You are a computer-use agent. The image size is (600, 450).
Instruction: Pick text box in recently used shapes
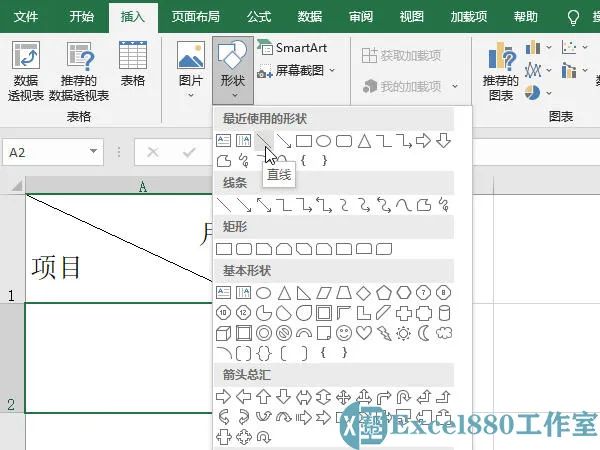coord(223,141)
